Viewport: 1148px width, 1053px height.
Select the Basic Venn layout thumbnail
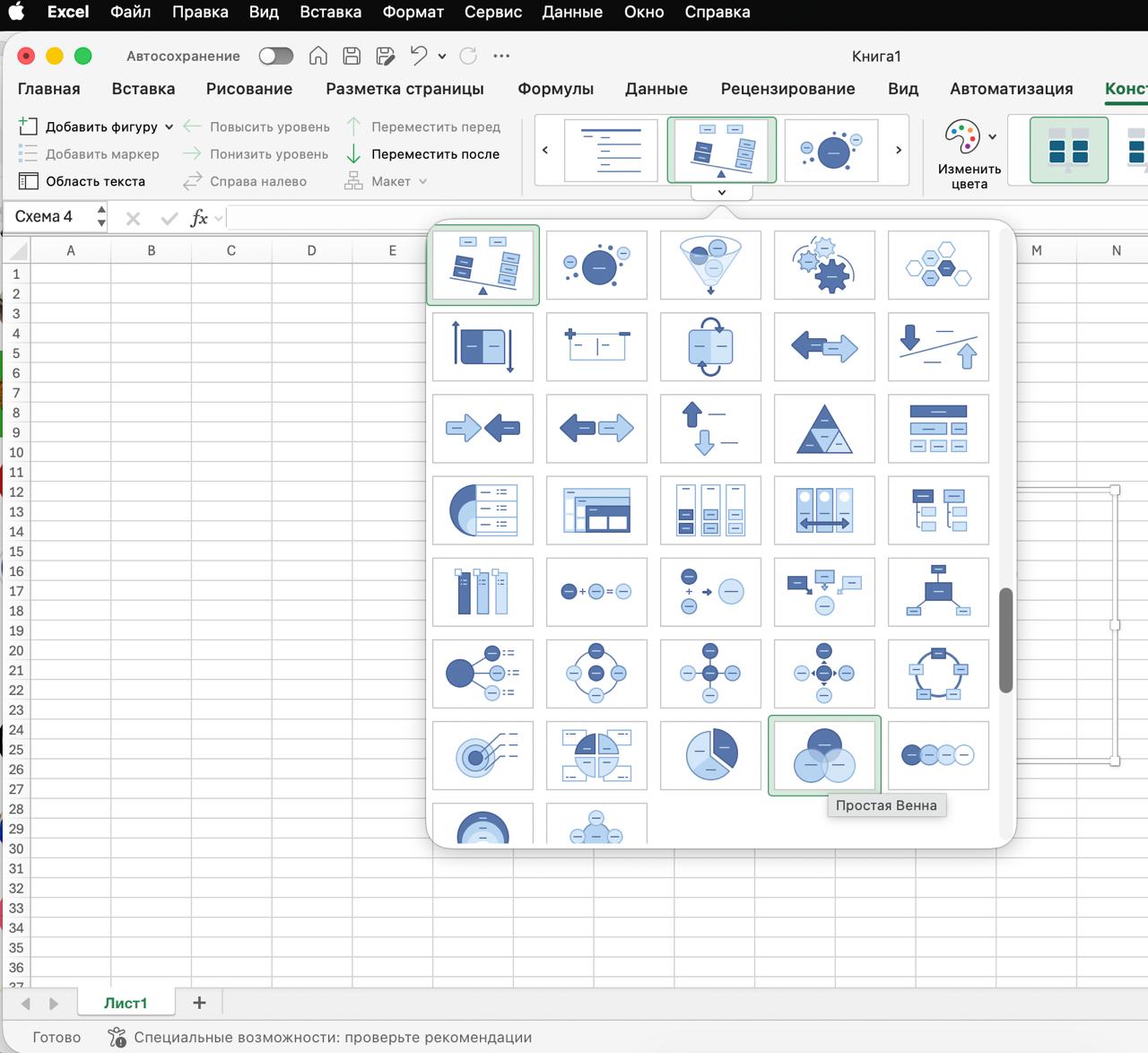coord(824,755)
